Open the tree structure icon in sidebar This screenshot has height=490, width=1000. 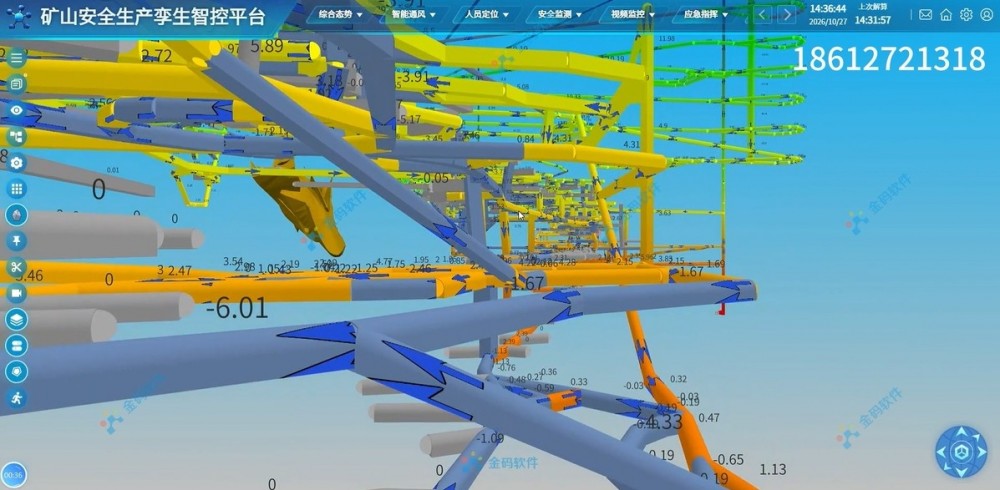[17, 137]
